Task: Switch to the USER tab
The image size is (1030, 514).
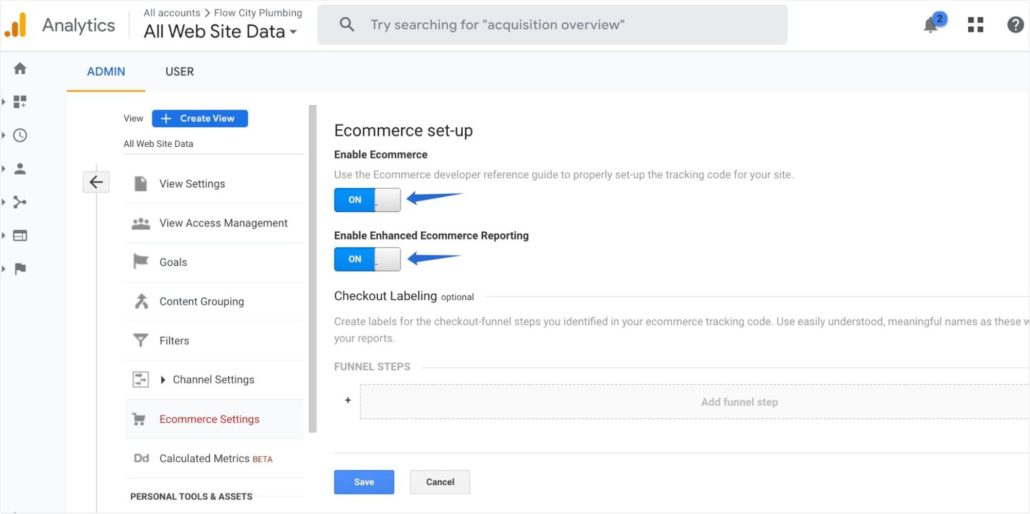Action: tap(179, 72)
